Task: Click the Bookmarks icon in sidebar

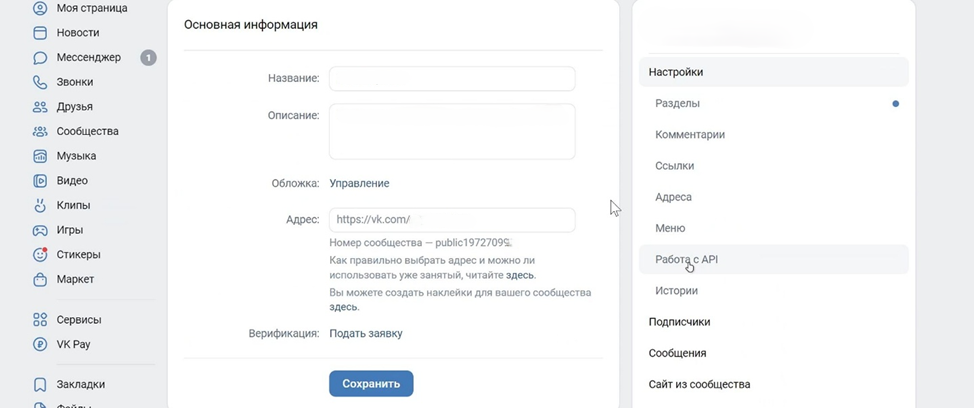Action: click(x=40, y=384)
